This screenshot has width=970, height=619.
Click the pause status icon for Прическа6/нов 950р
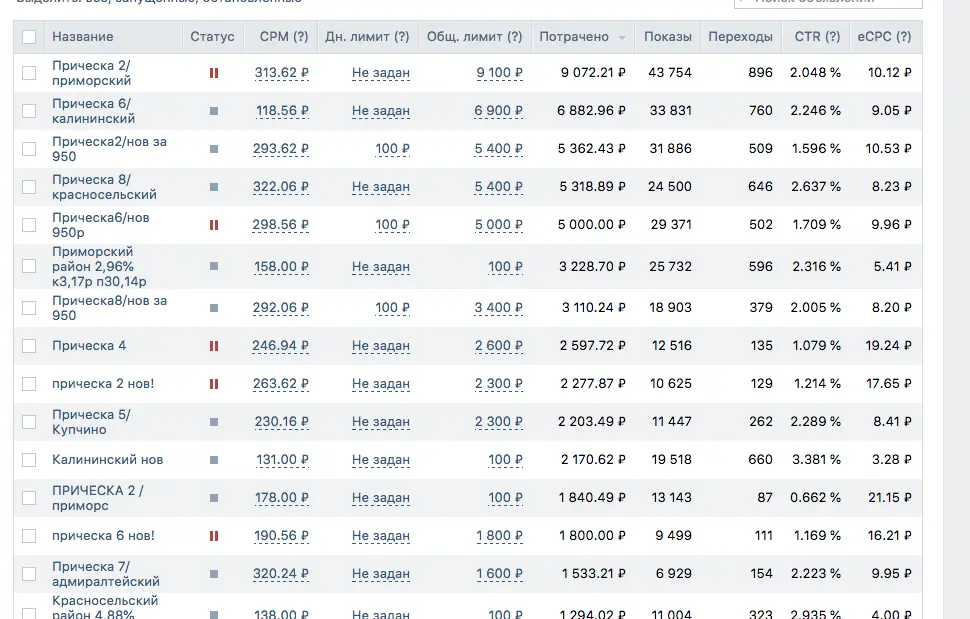(x=213, y=225)
